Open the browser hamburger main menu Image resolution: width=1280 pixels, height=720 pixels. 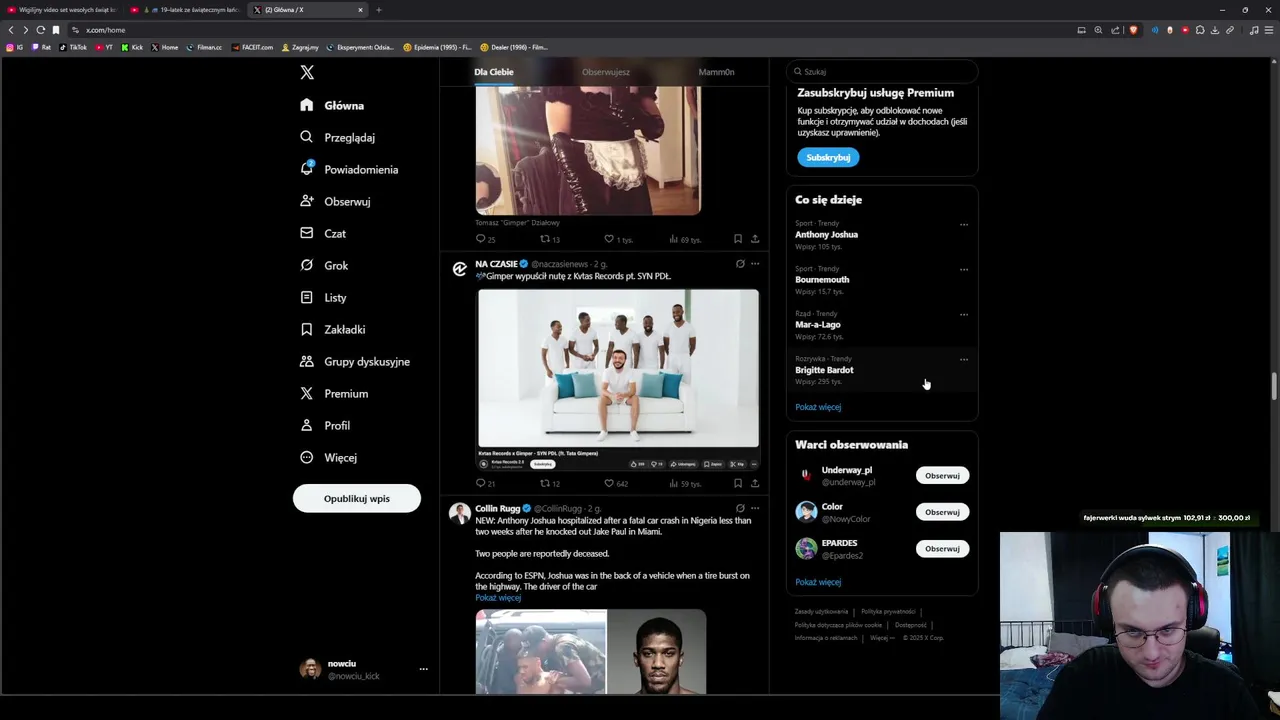point(1268,30)
